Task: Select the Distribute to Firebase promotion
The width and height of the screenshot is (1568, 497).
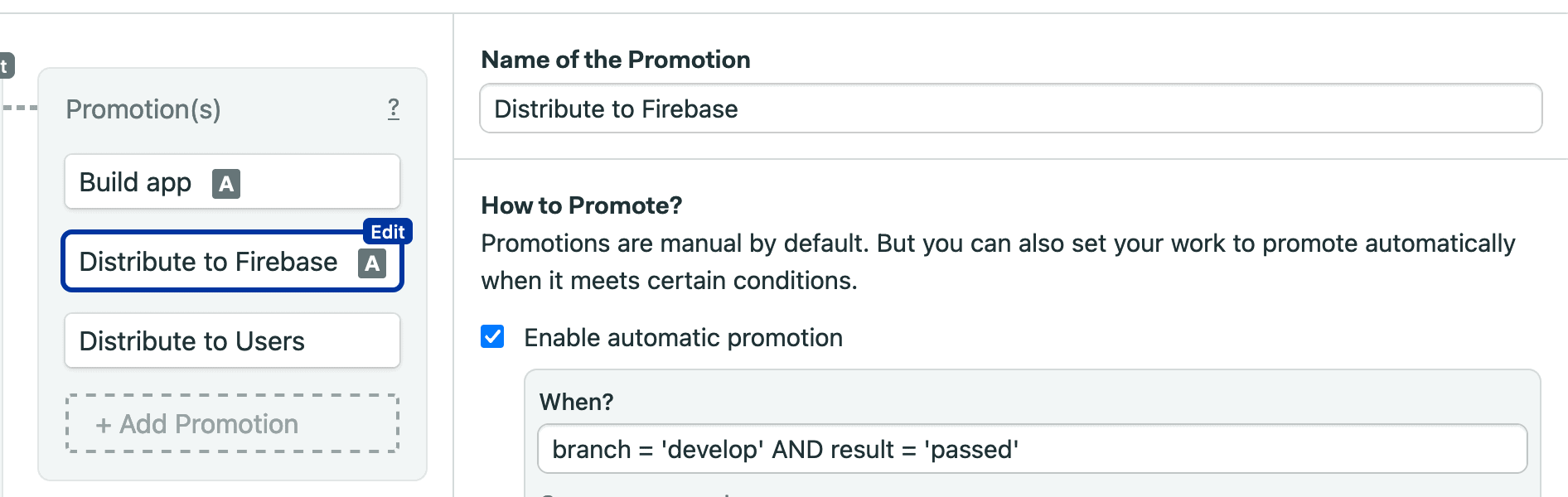Action: click(x=208, y=262)
